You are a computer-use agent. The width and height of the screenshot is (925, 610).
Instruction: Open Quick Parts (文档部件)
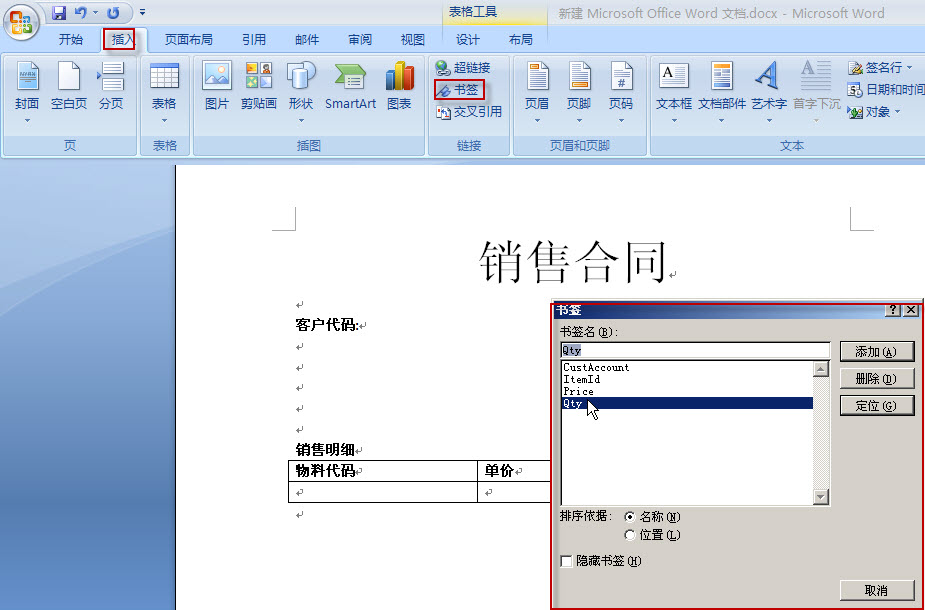[722, 86]
